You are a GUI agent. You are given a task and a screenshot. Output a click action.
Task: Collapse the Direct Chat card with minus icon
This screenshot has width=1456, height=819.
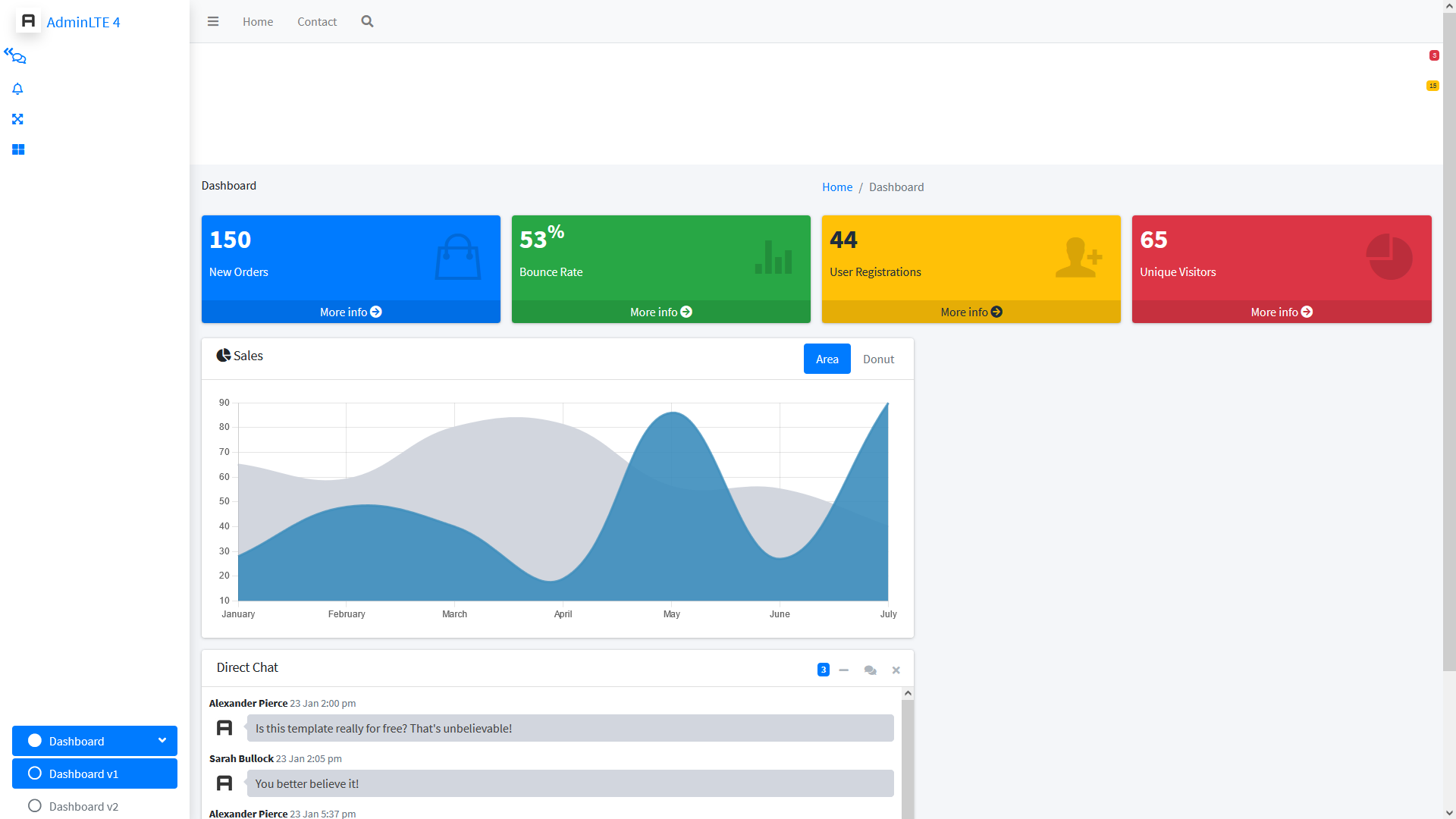(x=844, y=670)
